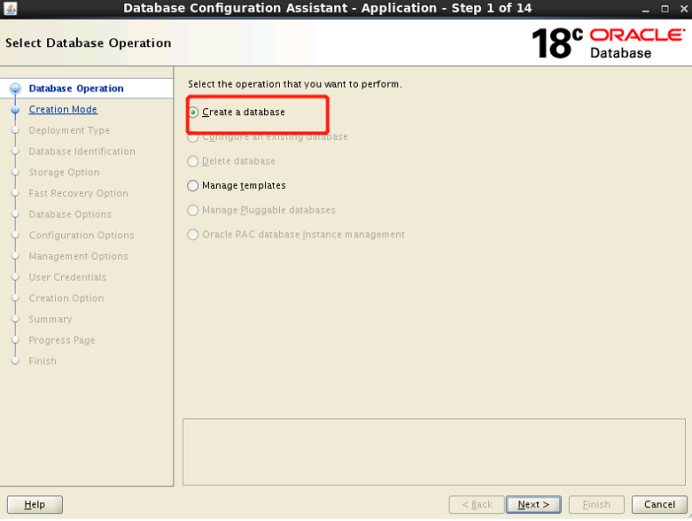The image size is (692, 521).
Task: Select the Manage templates radio button
Action: 193,186
